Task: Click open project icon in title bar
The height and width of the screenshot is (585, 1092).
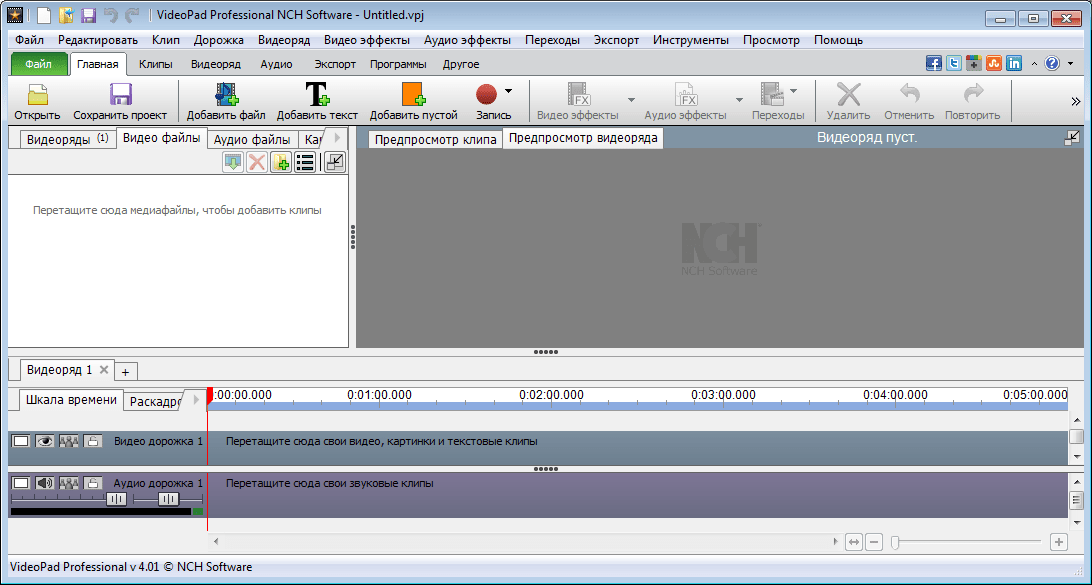Action: tap(66, 15)
